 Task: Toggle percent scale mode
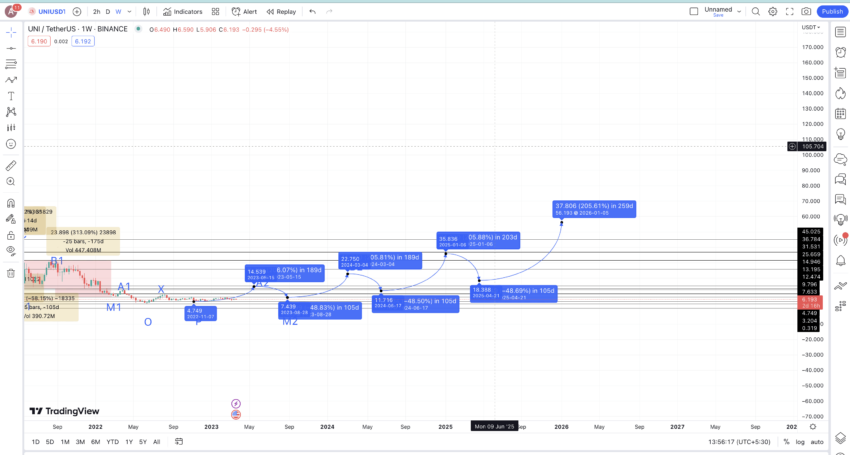coord(787,442)
